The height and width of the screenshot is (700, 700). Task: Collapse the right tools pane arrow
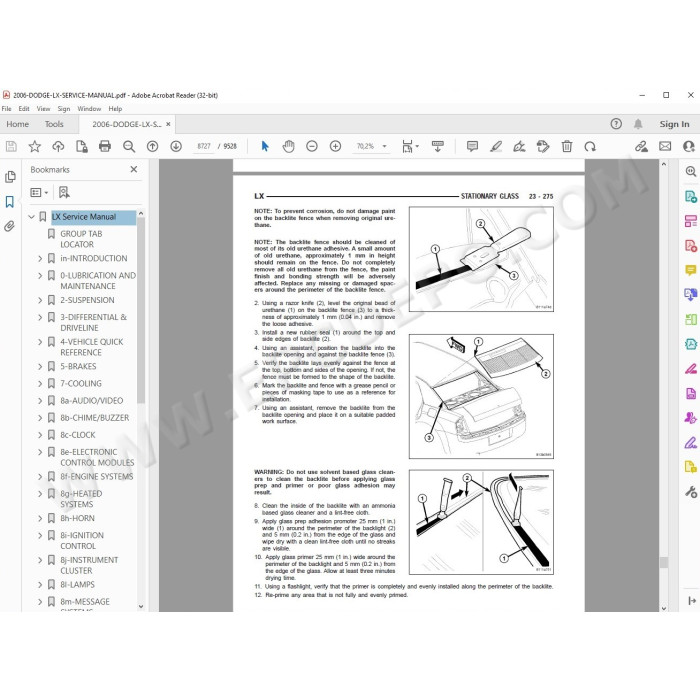coord(692,600)
